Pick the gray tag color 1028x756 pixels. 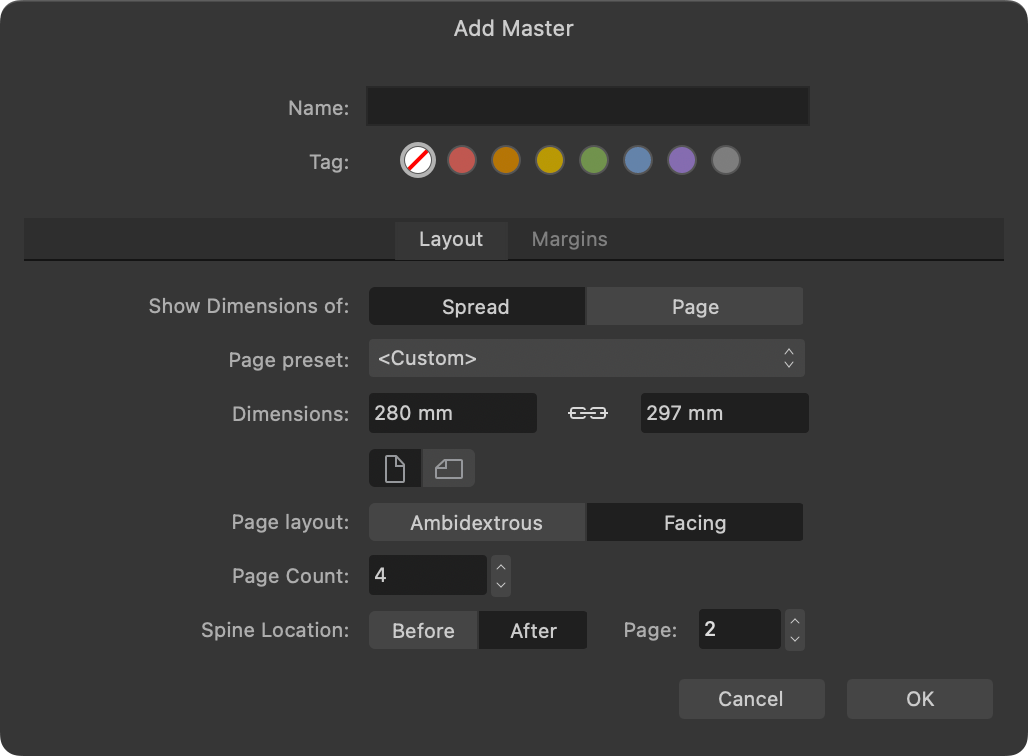click(725, 160)
